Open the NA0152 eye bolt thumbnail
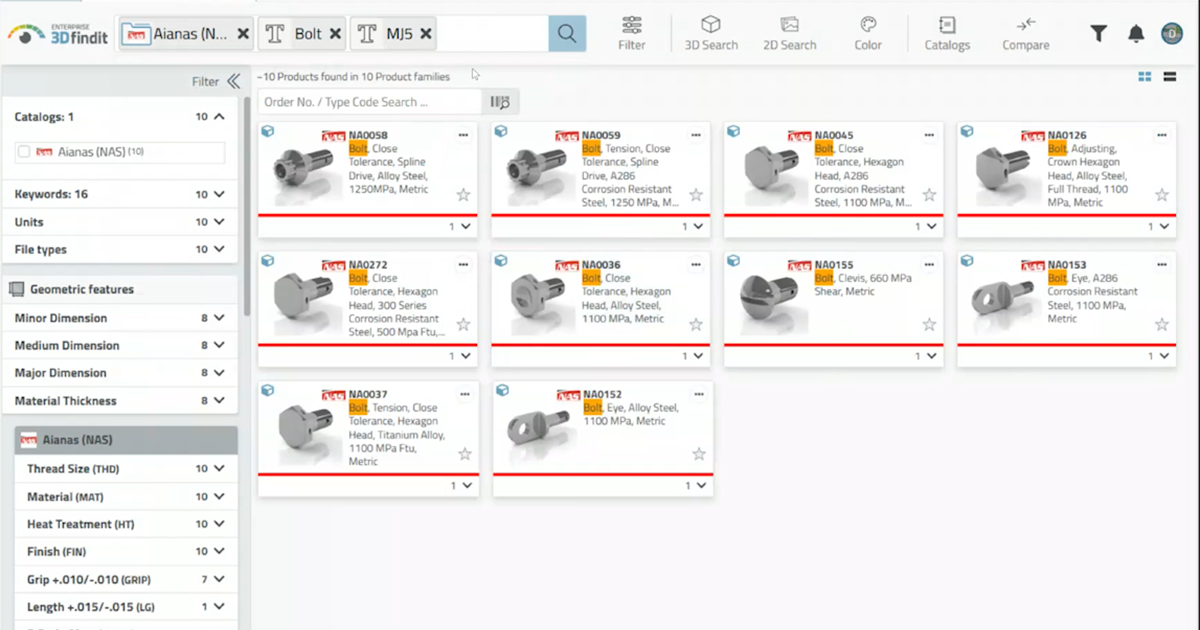 (x=541, y=430)
